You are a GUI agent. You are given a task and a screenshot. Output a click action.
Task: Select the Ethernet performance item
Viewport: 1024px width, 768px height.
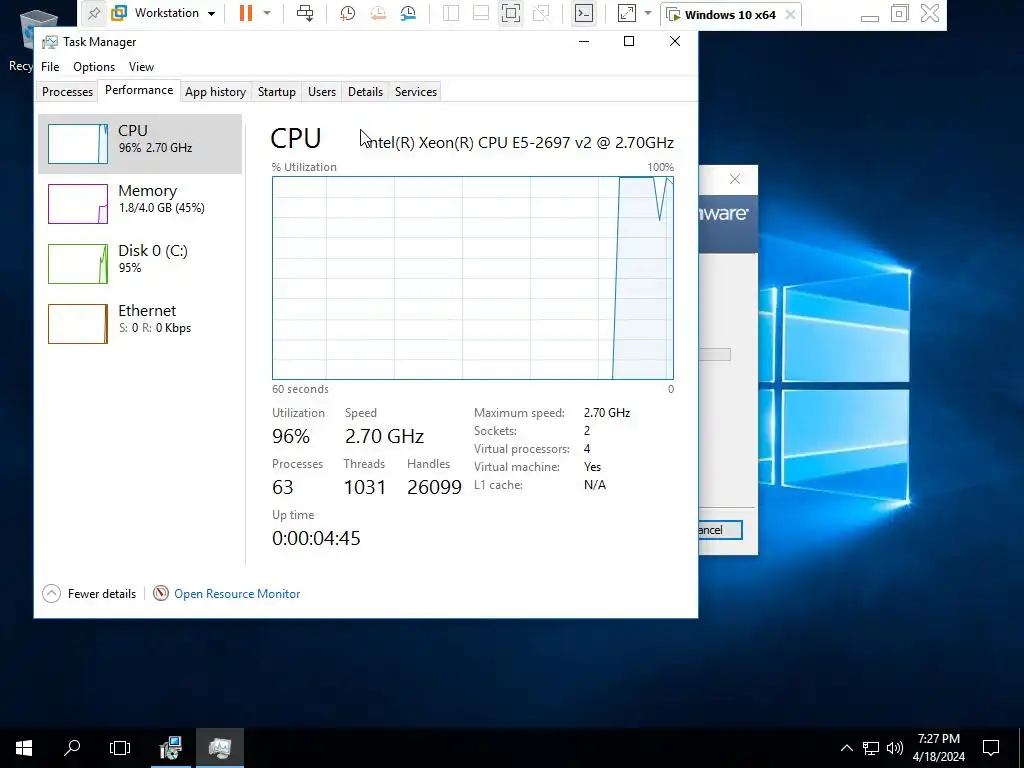pyautogui.click(x=140, y=324)
